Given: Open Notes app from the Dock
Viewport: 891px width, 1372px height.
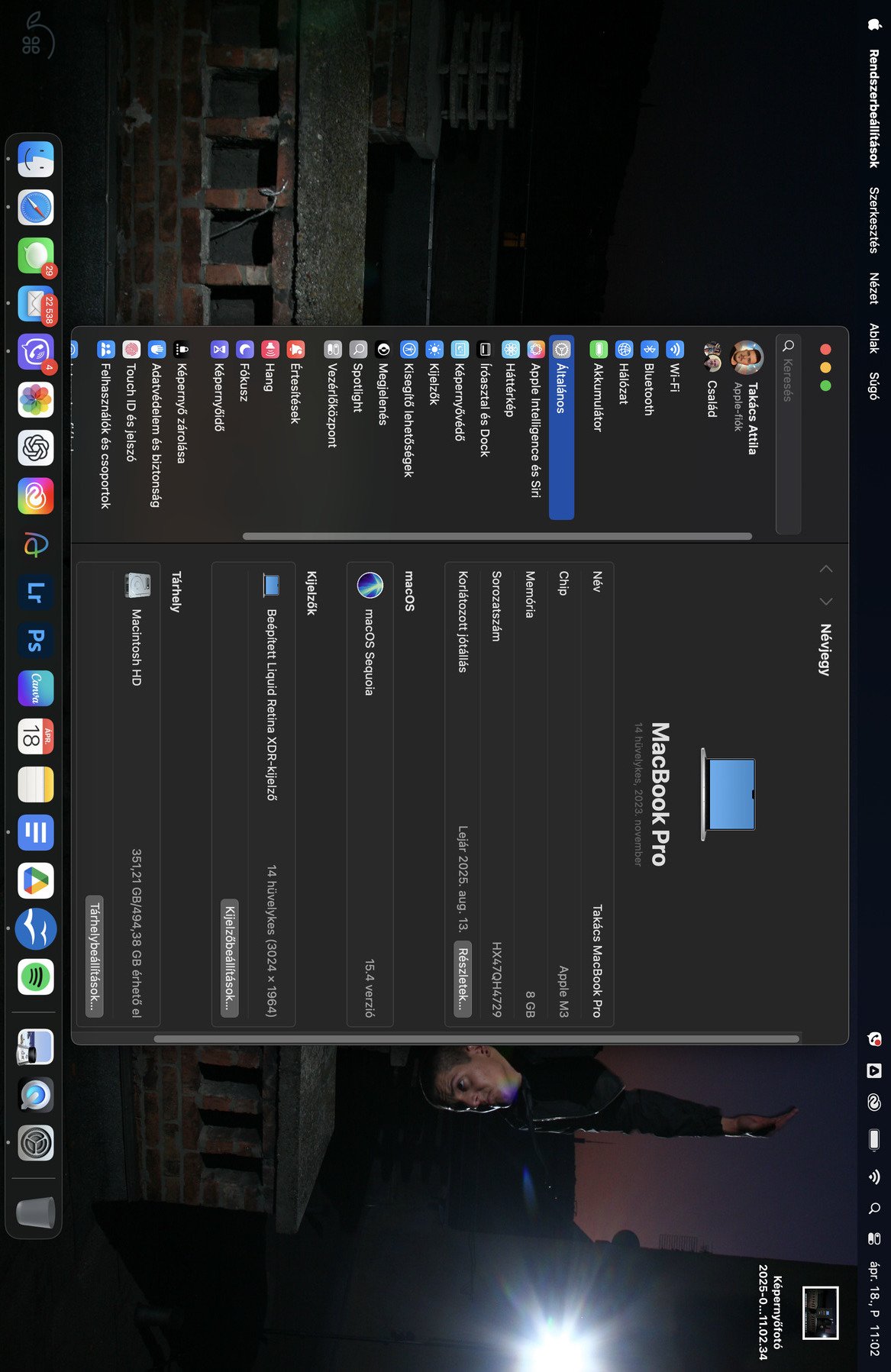Looking at the screenshot, I should pyautogui.click(x=35, y=785).
